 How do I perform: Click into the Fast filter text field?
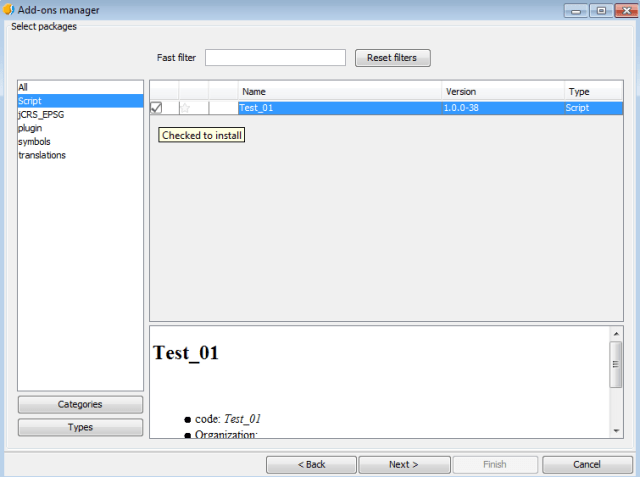point(275,58)
